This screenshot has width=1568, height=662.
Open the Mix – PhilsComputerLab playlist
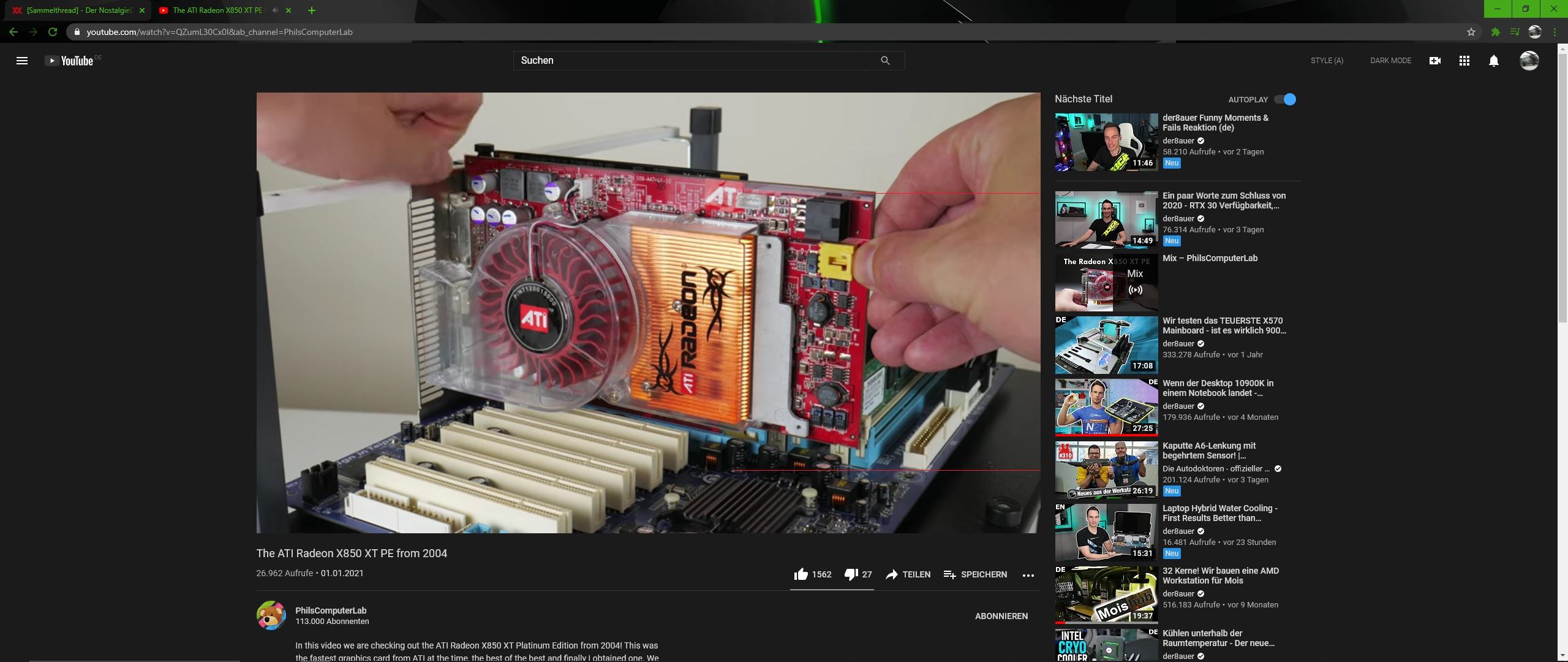pyautogui.click(x=1210, y=258)
